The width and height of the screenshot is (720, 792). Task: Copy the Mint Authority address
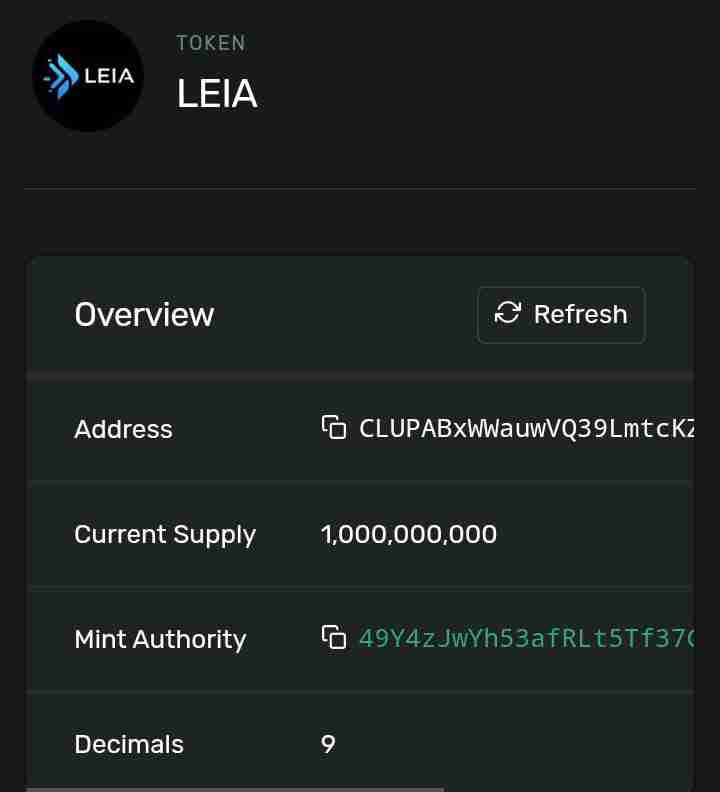click(333, 638)
